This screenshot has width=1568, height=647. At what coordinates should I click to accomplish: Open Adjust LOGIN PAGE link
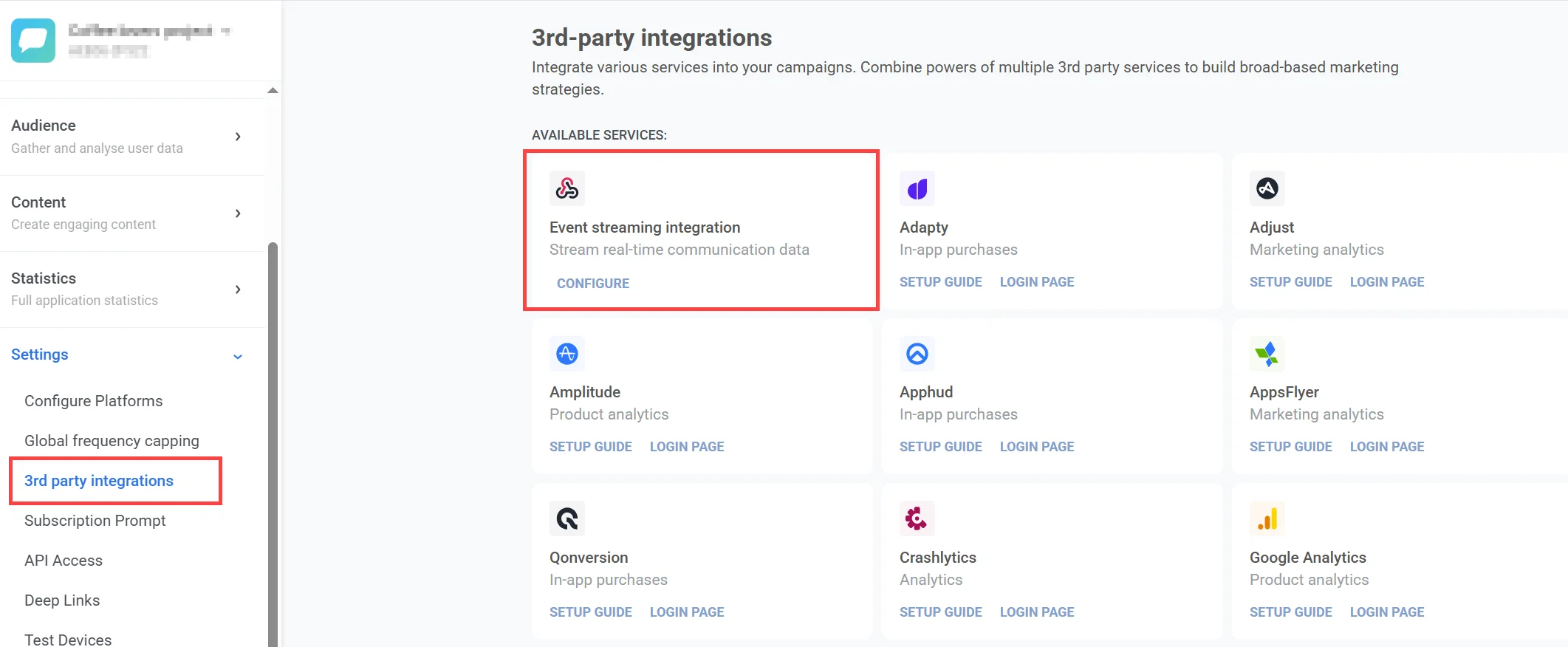pyautogui.click(x=1387, y=282)
